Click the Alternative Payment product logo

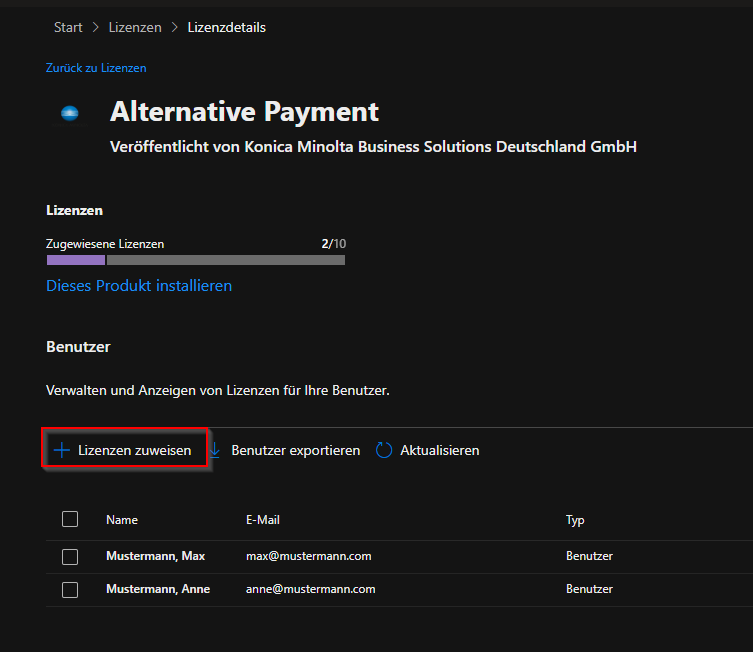coord(70,113)
